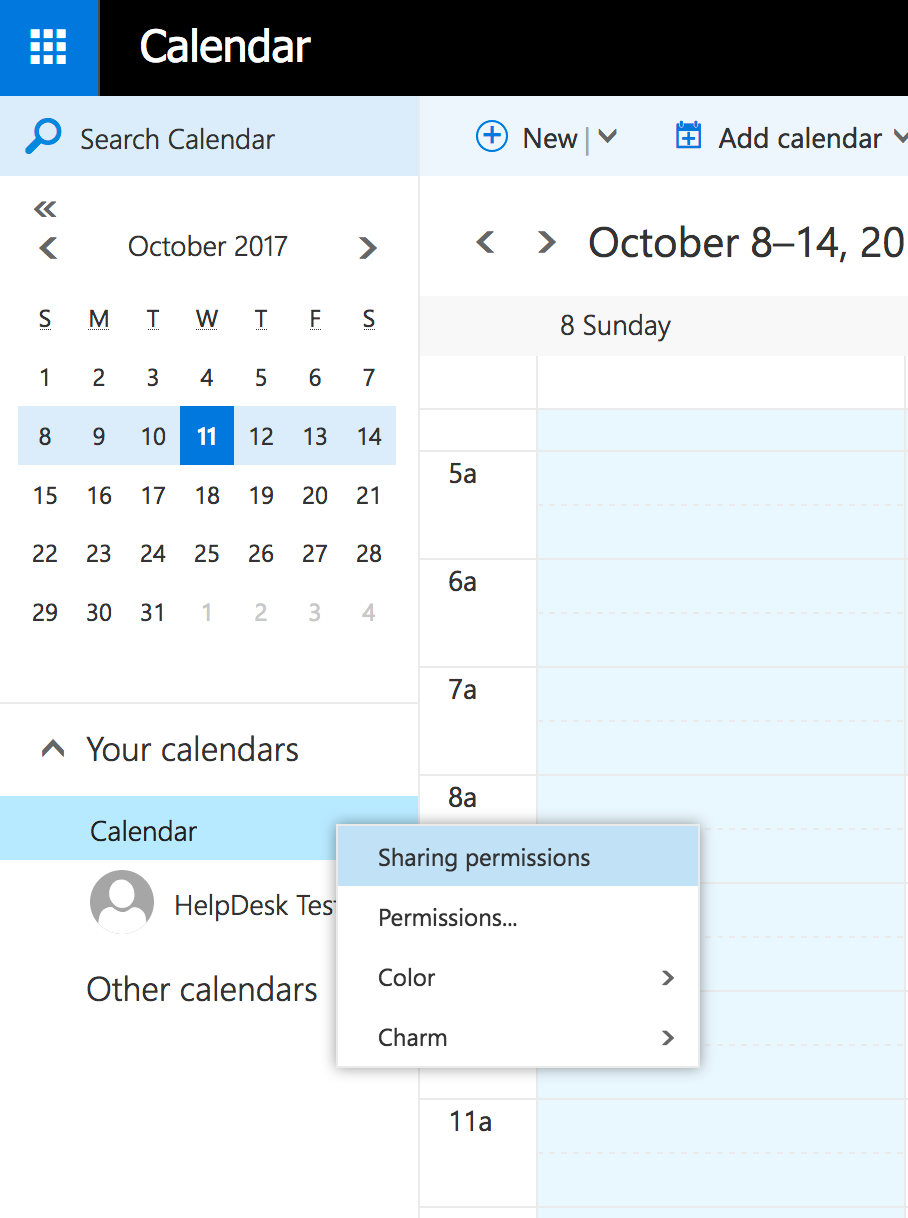Viewport: 908px width, 1218px height.
Task: Choose the Permissions... menu entry
Action: (x=448, y=918)
